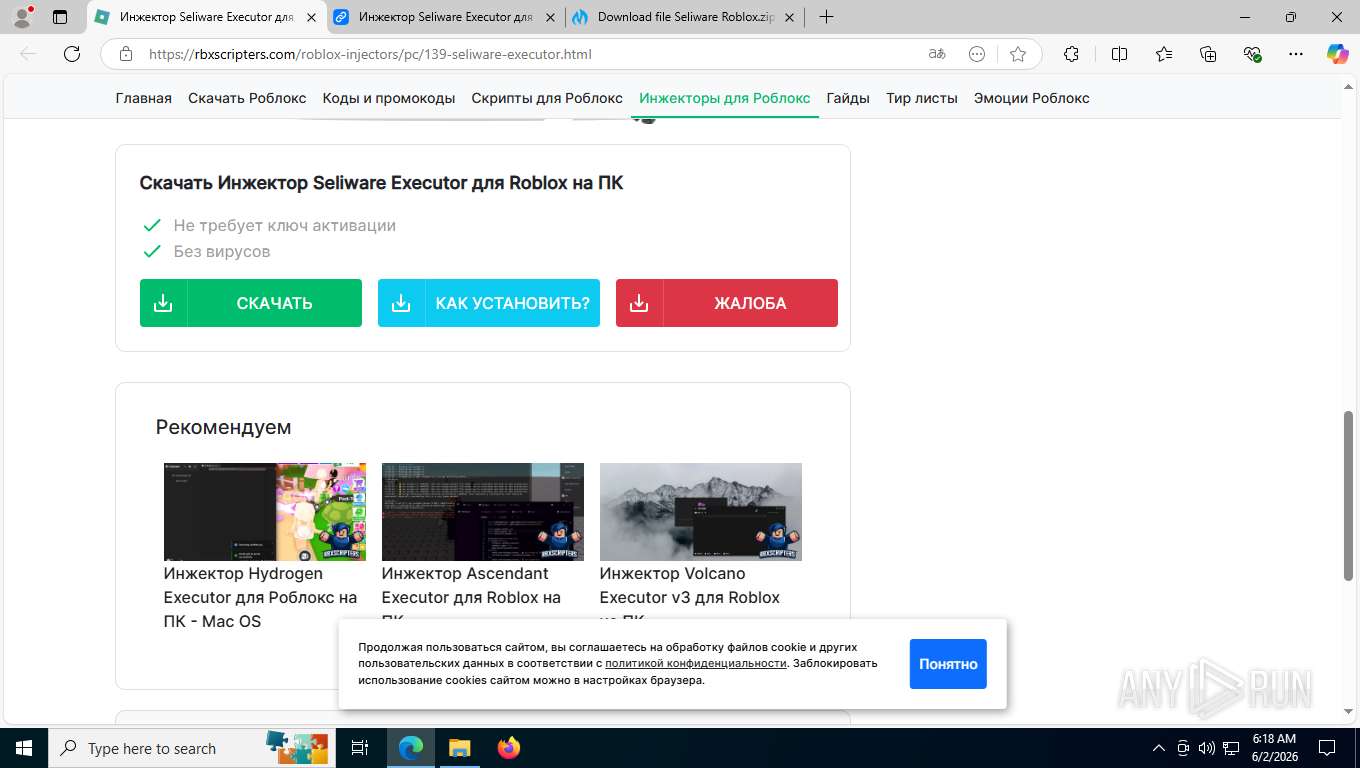
Task: Open browser extensions puzzle icon
Action: (1071, 54)
